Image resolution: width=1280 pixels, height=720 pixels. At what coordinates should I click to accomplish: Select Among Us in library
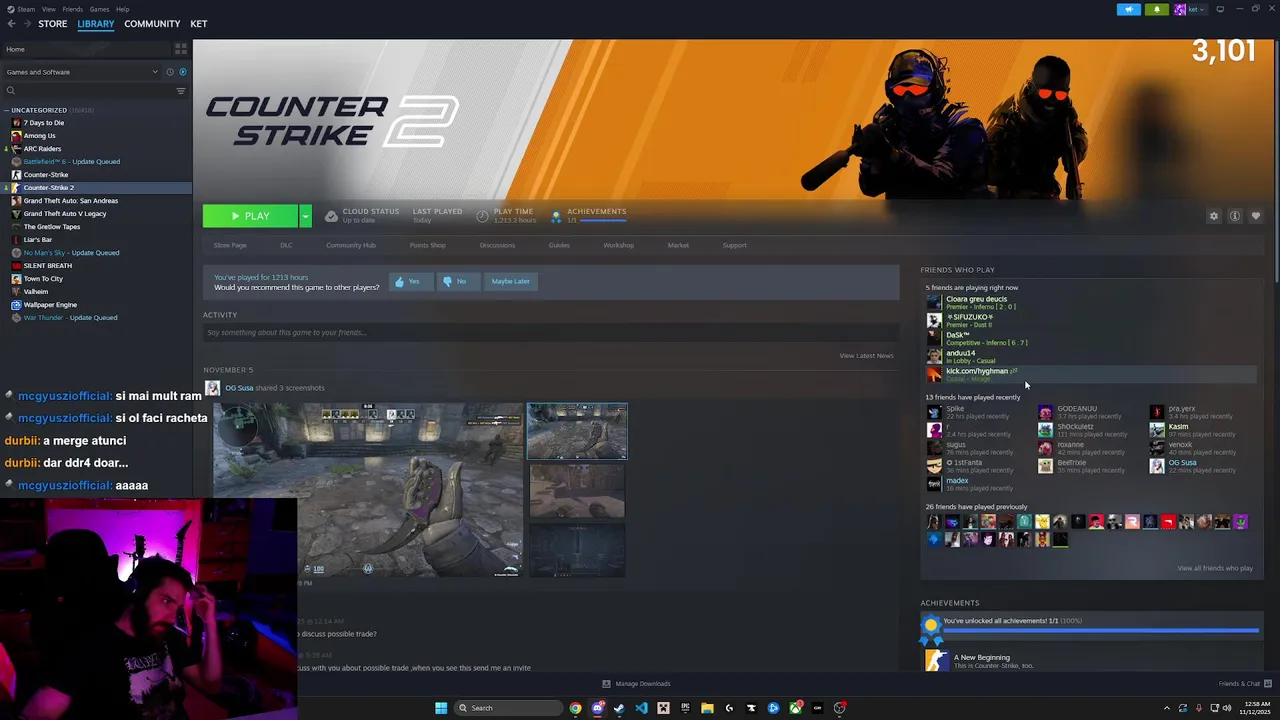(40, 136)
